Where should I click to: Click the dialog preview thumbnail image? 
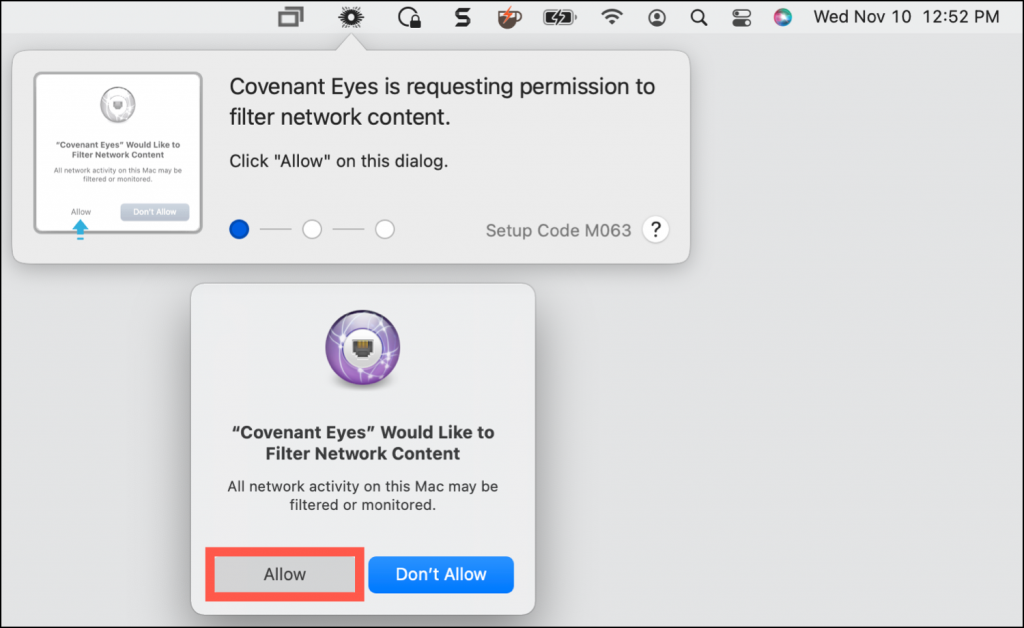tap(118, 153)
